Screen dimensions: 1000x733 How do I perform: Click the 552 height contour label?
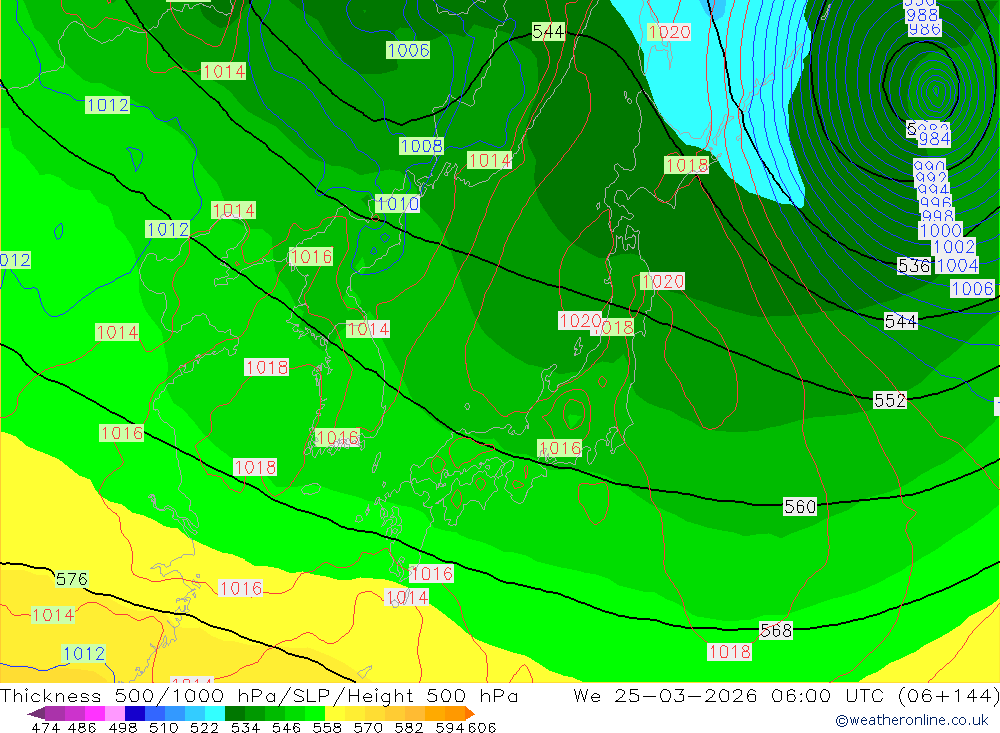tap(890, 401)
